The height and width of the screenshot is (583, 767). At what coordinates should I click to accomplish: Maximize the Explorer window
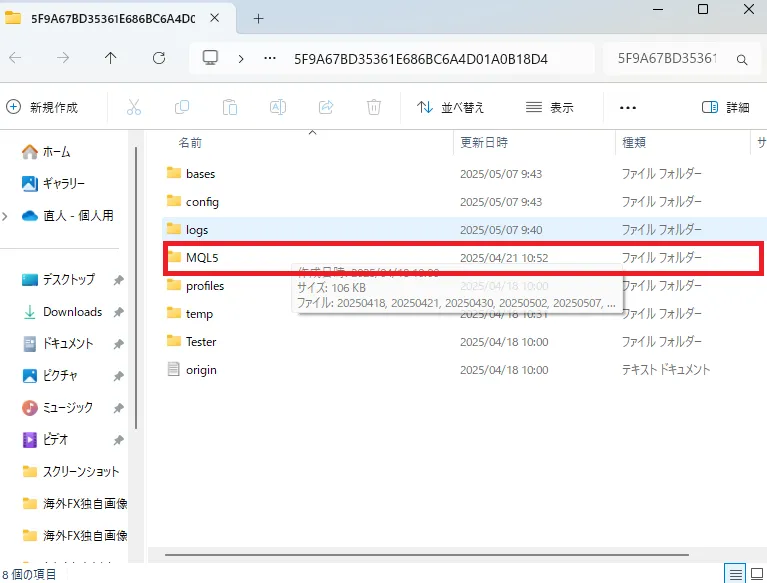click(x=703, y=9)
